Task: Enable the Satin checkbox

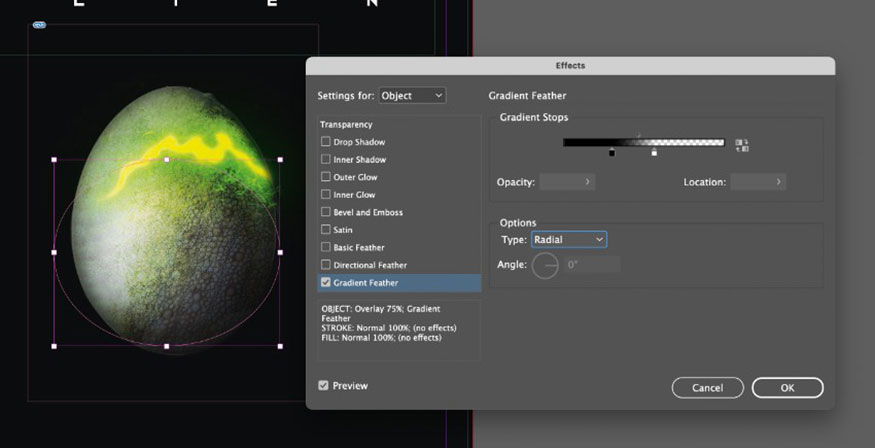Action: coord(326,230)
